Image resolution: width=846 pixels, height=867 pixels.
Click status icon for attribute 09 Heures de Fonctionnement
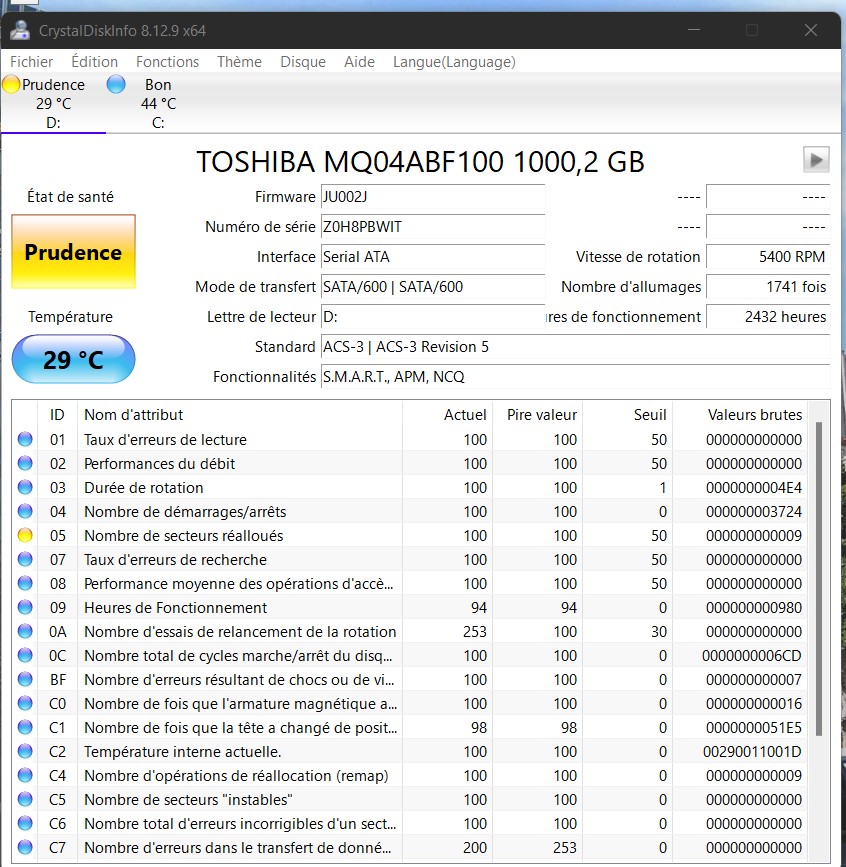click(x=25, y=607)
